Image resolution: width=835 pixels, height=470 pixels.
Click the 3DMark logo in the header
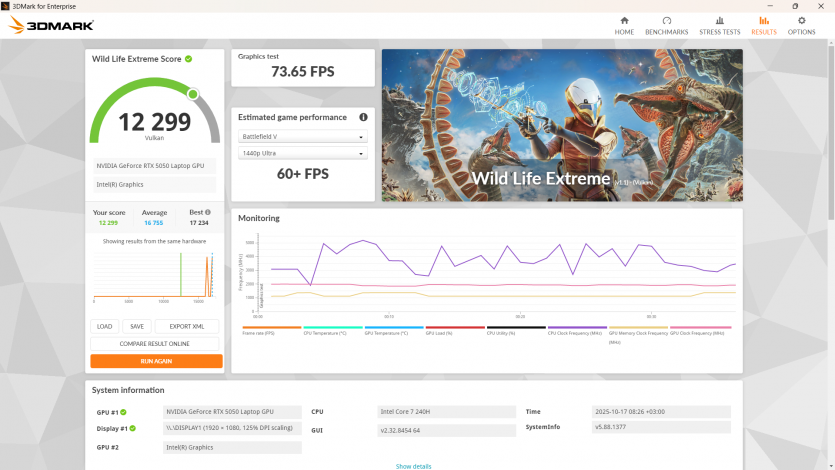pyautogui.click(x=51, y=25)
